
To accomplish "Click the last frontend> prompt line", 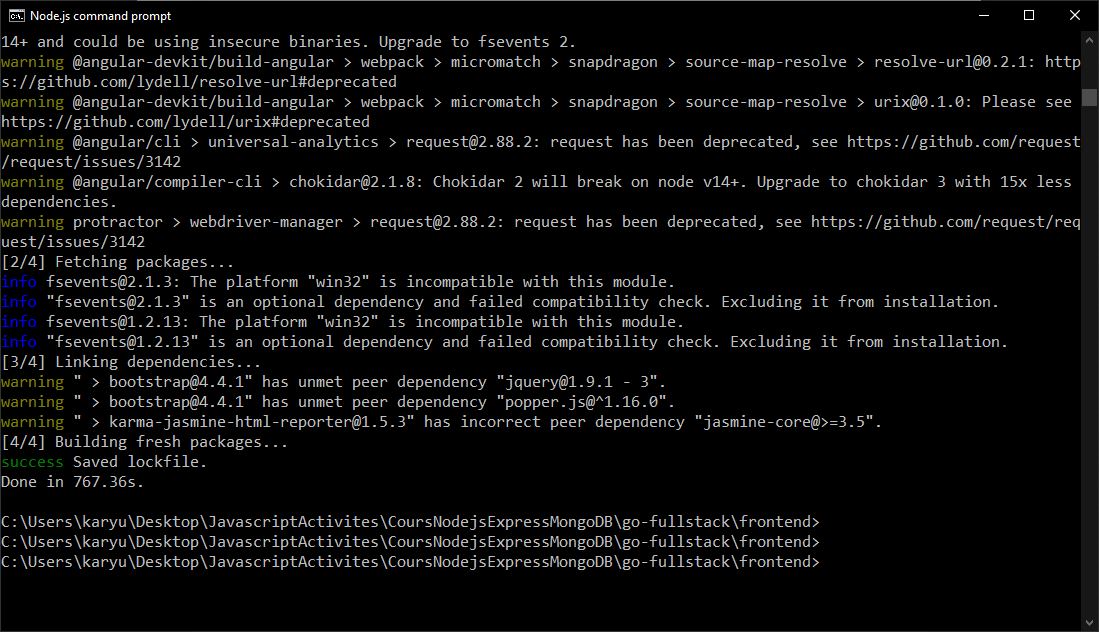I will 410,562.
